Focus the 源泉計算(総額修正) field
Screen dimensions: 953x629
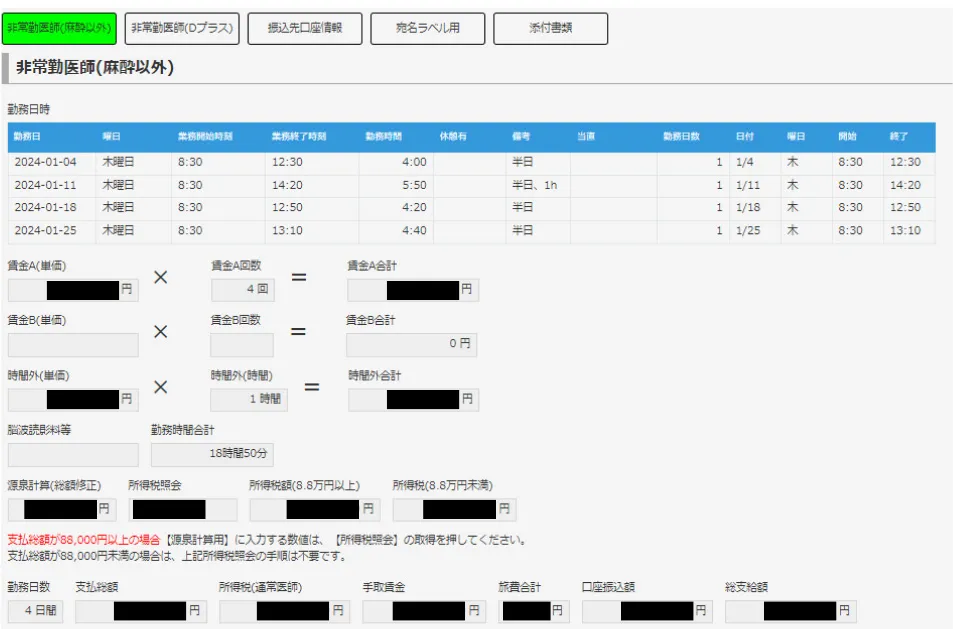point(62,509)
